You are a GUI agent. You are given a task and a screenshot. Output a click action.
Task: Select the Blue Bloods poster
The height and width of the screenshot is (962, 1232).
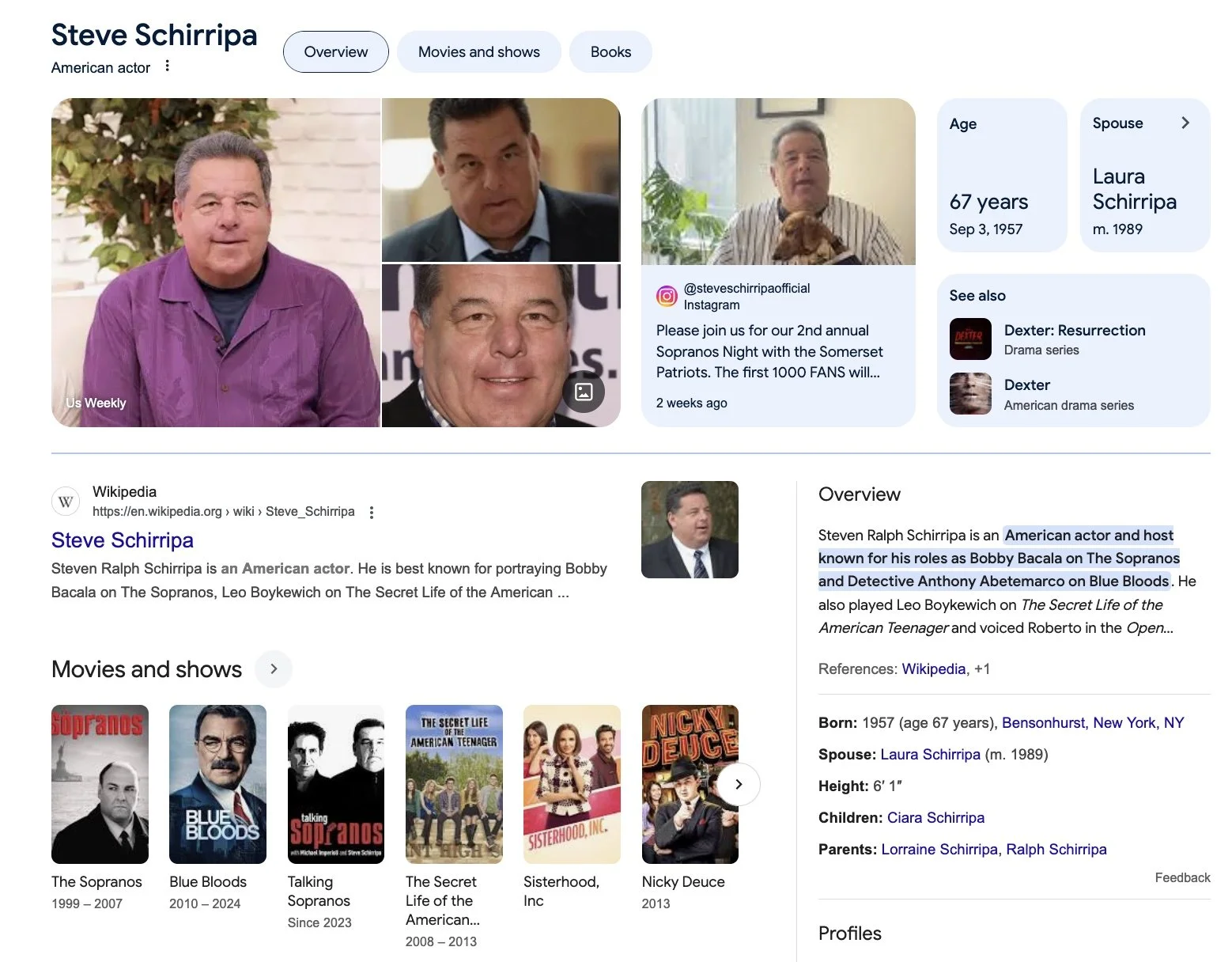pos(217,784)
